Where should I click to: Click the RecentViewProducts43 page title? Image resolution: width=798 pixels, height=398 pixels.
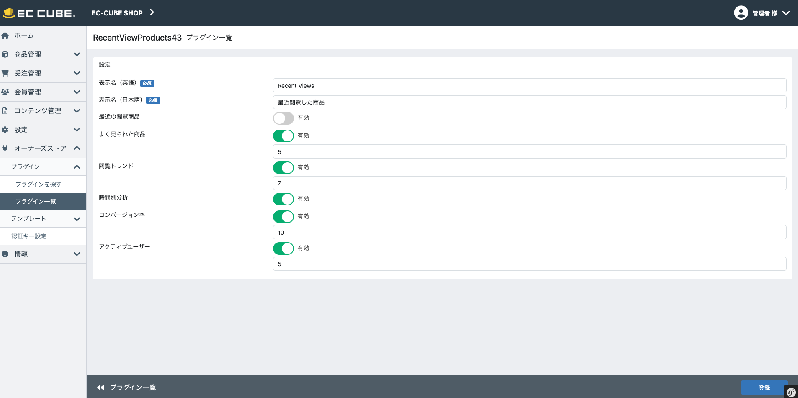[137, 38]
